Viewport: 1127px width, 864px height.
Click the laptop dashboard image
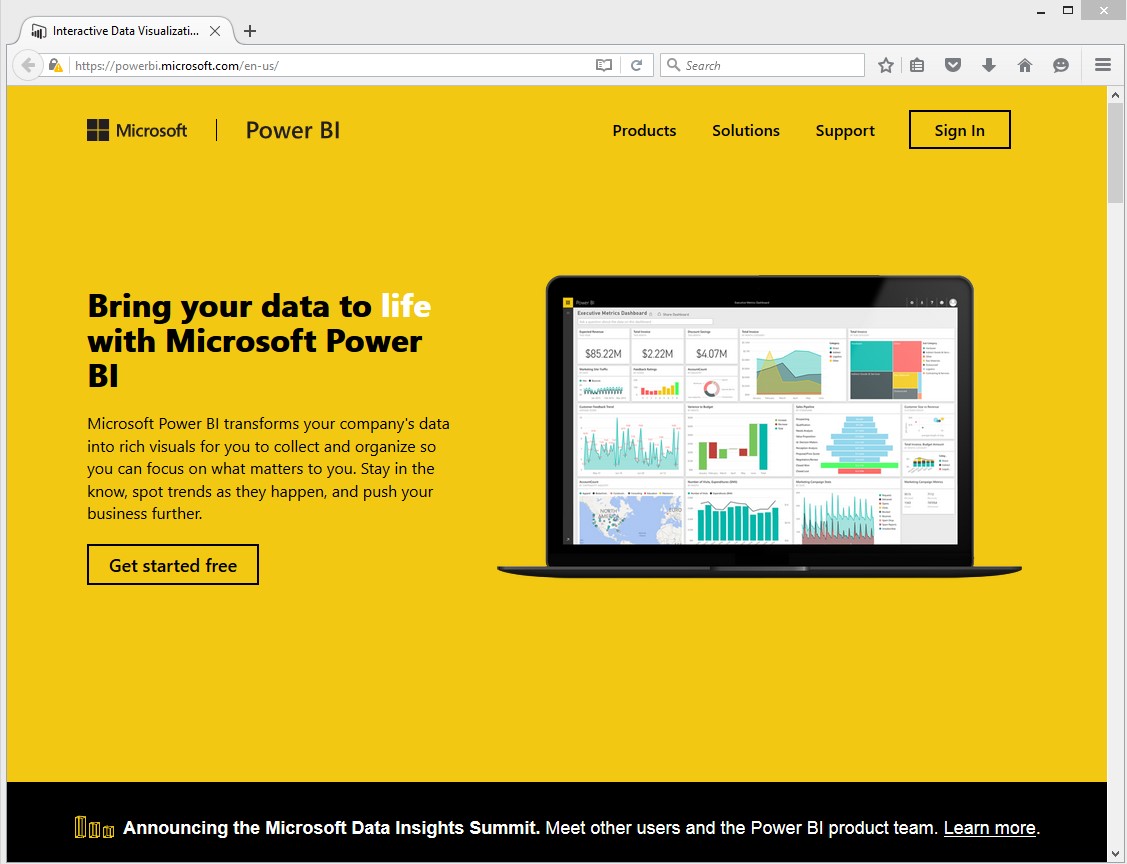coord(760,427)
